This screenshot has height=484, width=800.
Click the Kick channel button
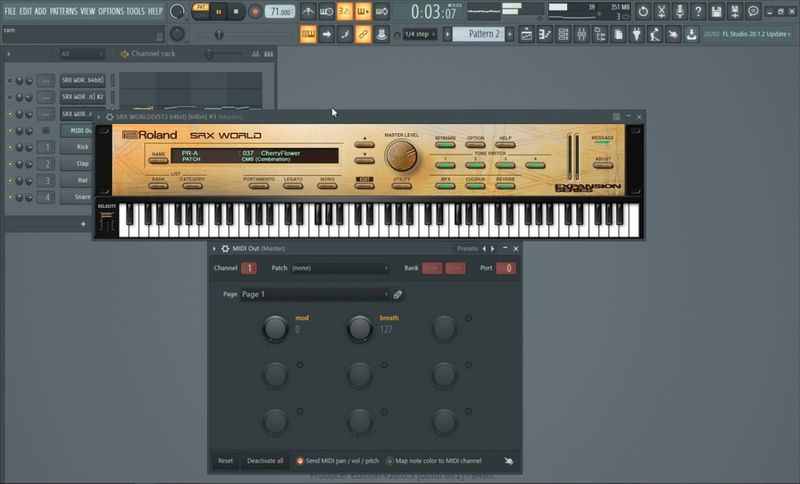click(82, 147)
